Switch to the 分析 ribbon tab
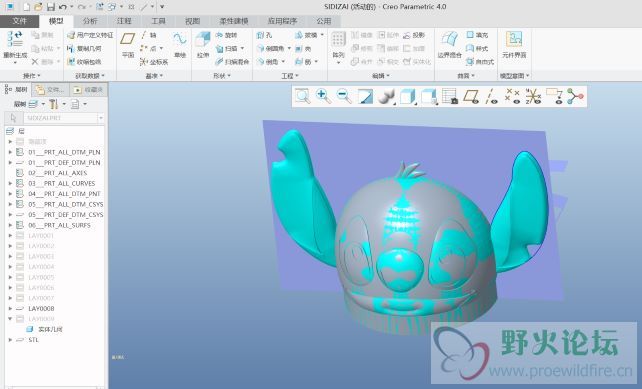Image resolution: width=642 pixels, height=389 pixels. coord(90,21)
